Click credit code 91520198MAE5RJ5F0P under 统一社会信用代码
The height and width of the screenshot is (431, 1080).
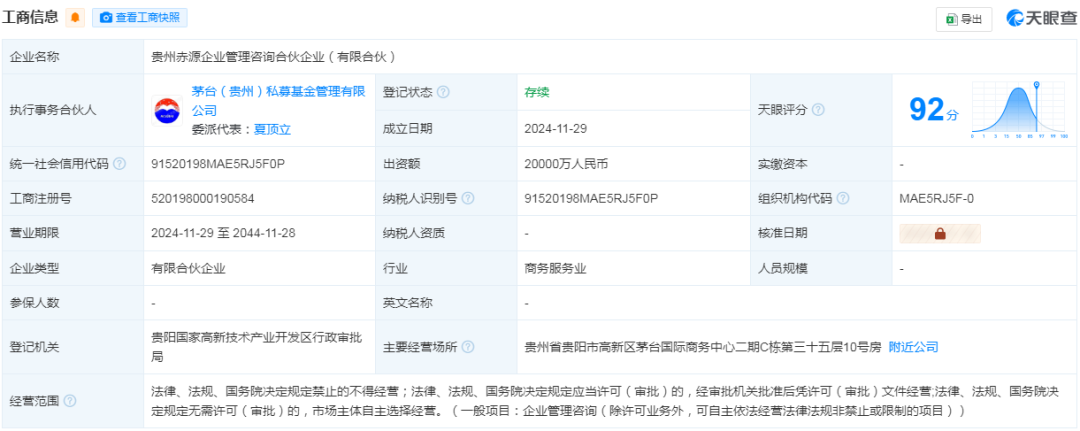(x=218, y=164)
